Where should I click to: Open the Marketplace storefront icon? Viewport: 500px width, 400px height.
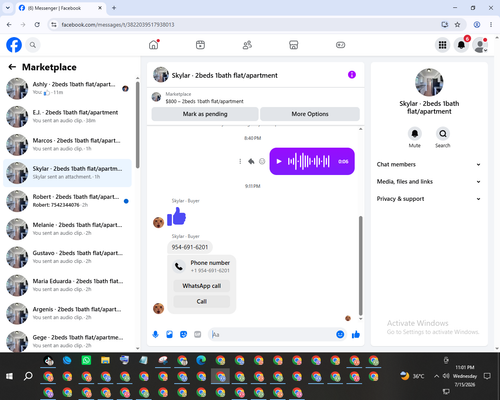tap(294, 45)
